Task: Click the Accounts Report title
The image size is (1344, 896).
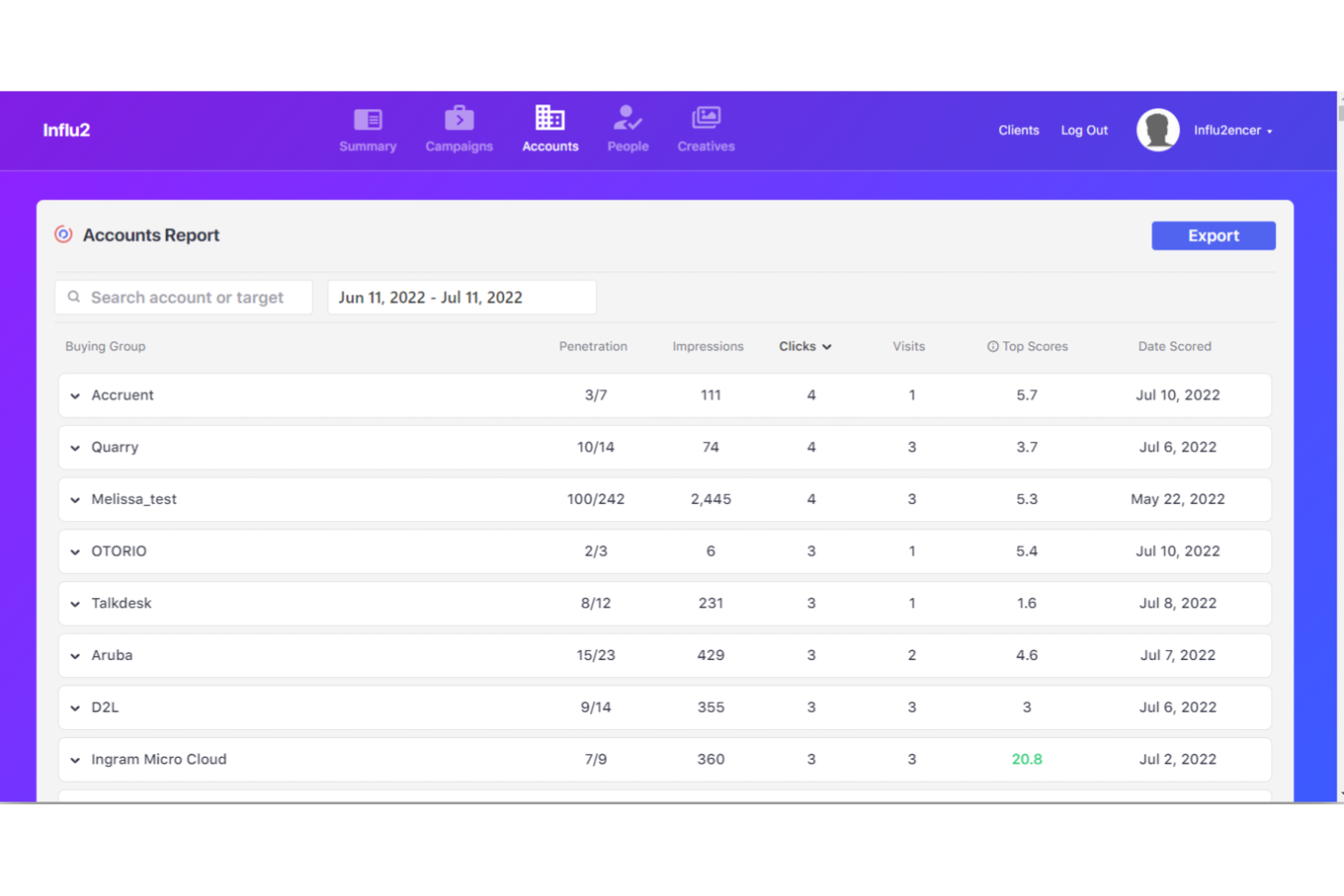Action: pyautogui.click(x=151, y=235)
